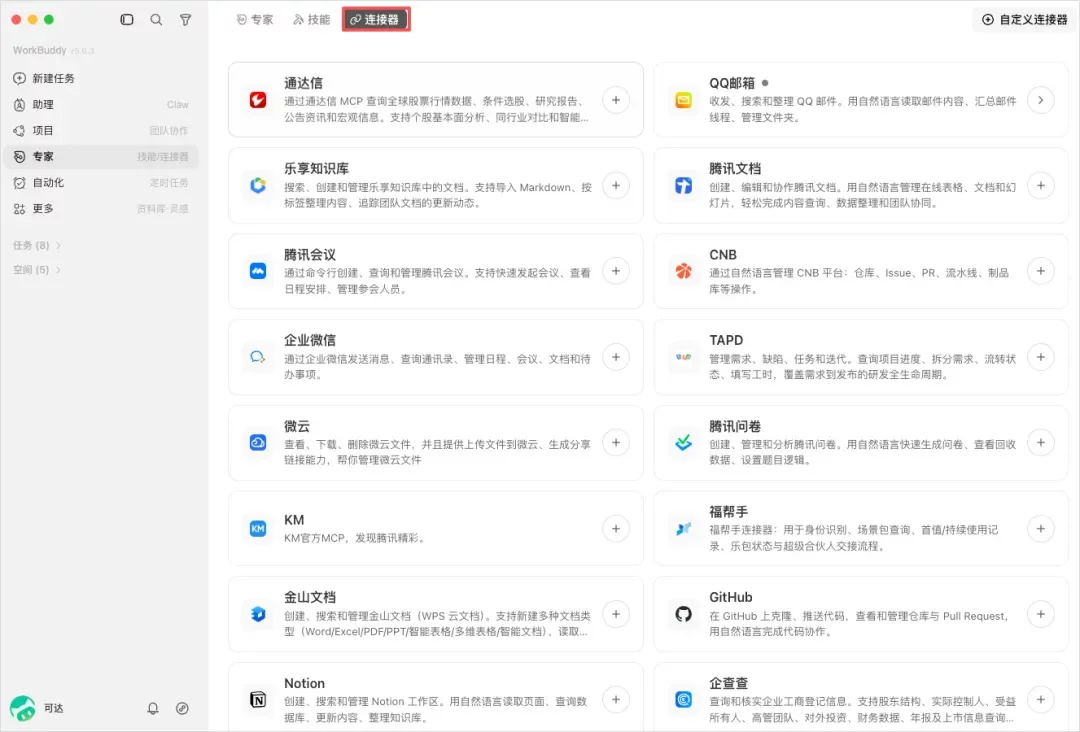Screen dimensions: 1080x732
Task: Add the KM connector
Action: click(x=616, y=529)
